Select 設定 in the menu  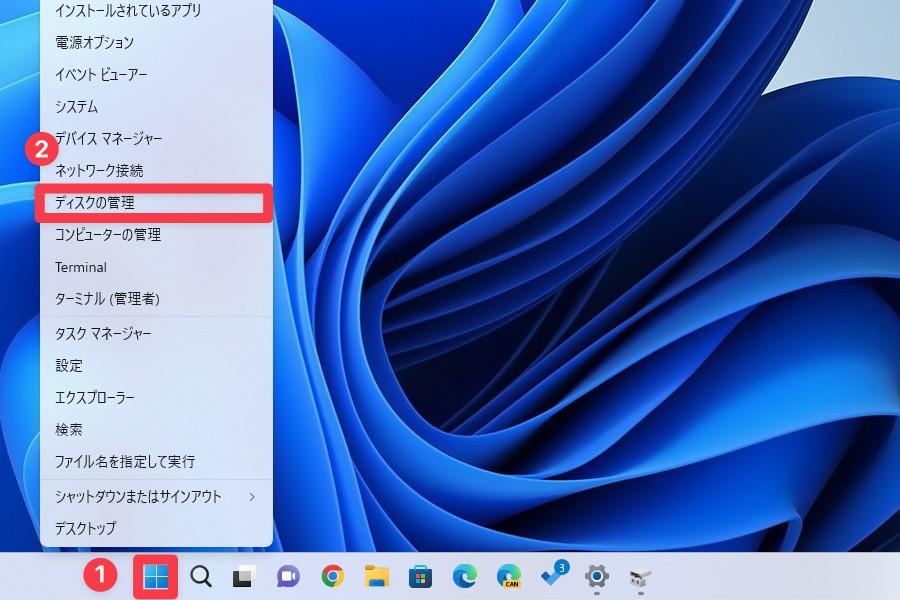[x=156, y=366]
